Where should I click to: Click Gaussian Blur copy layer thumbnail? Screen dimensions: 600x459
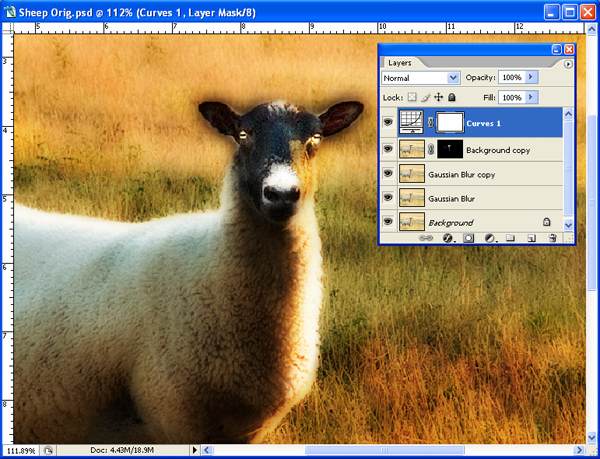411,174
